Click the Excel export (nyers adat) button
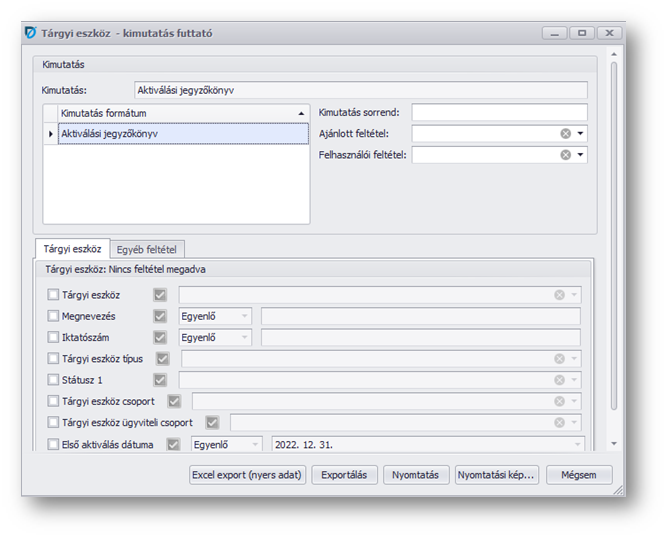This screenshot has width=668, height=539. pos(247,475)
